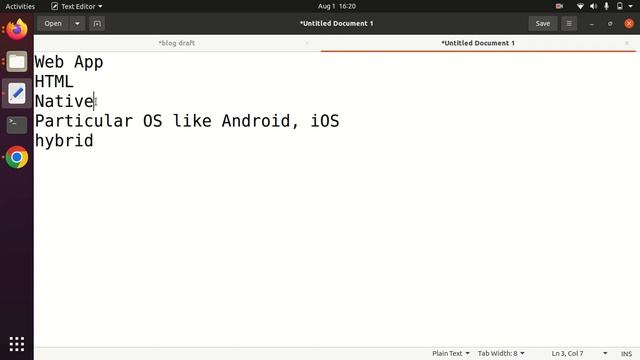
Task: Change the Plain Text syntax mode
Action: [x=451, y=353]
